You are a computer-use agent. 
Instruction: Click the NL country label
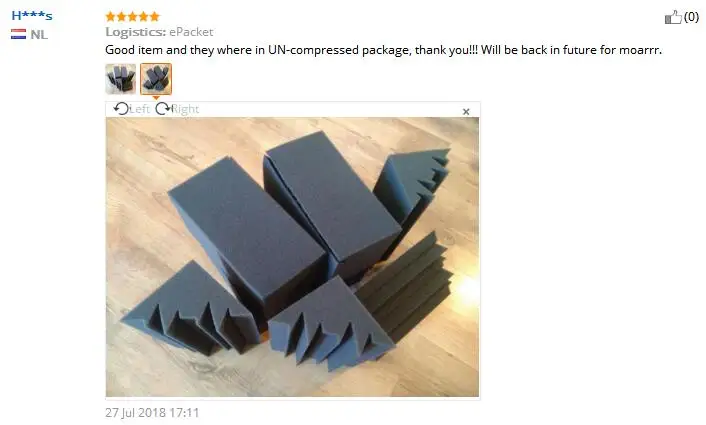(x=39, y=35)
